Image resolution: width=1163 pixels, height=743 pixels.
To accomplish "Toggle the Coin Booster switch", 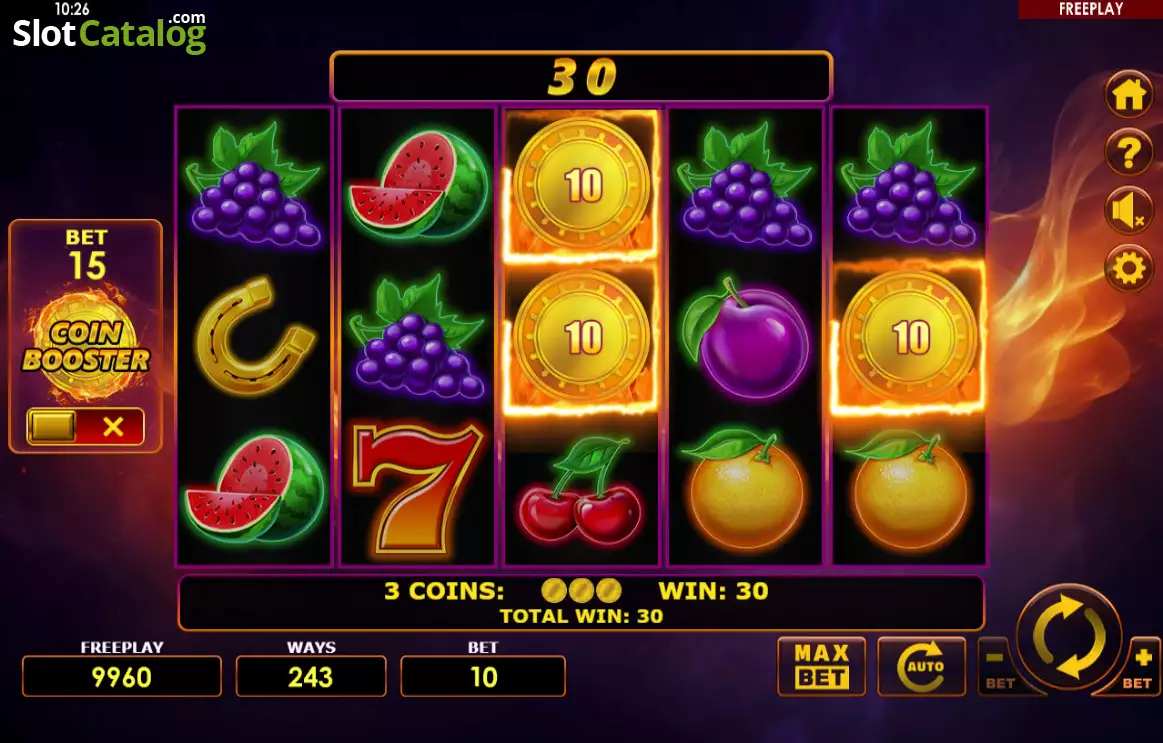I will [86, 426].
